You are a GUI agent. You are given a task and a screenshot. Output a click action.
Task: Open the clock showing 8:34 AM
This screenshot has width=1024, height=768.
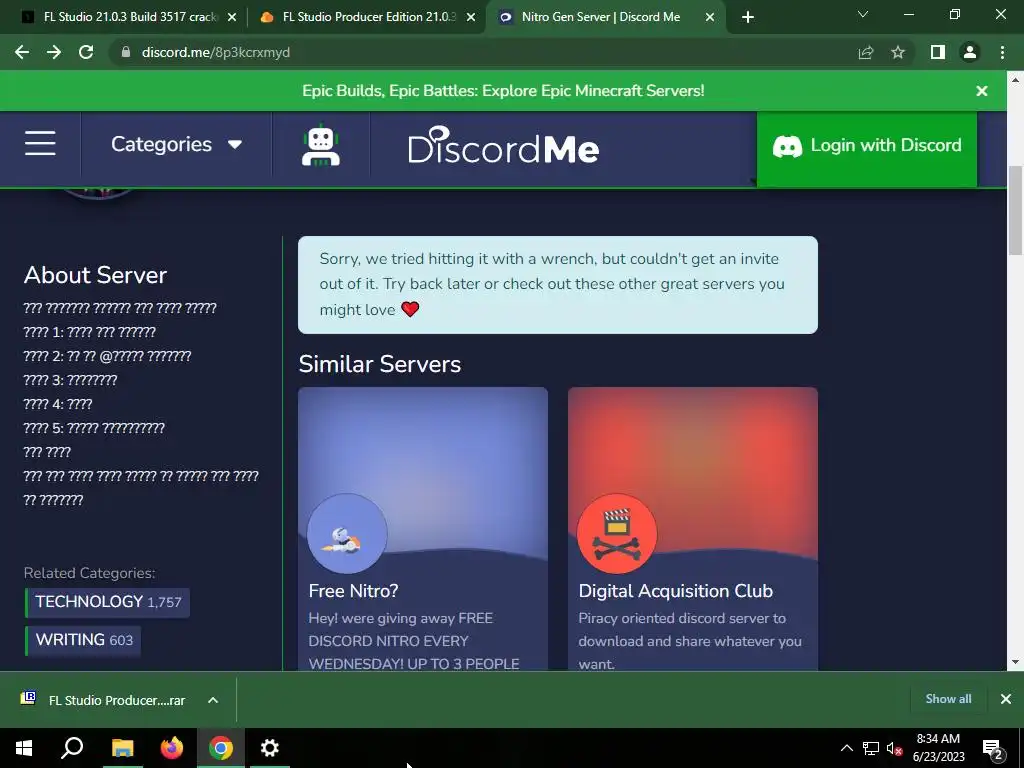coord(938,748)
